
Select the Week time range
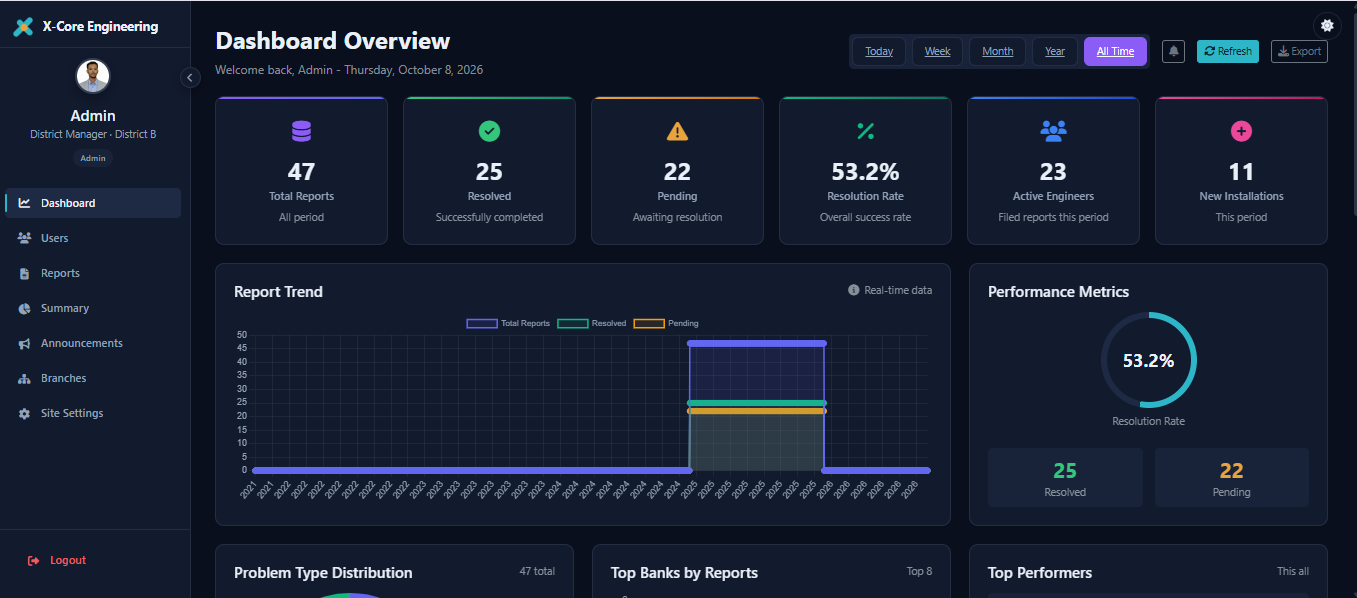pyautogui.click(x=938, y=51)
